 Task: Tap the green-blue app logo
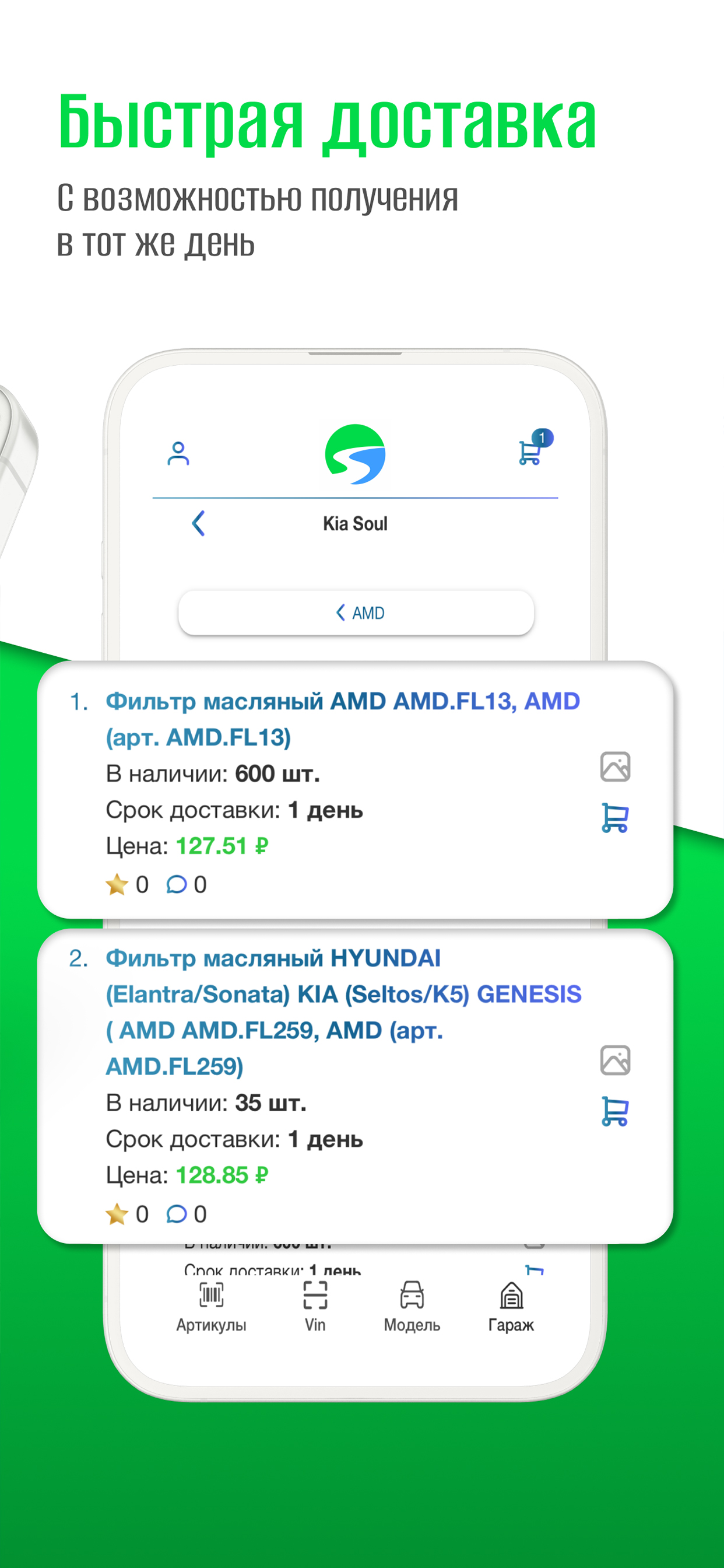point(356,454)
